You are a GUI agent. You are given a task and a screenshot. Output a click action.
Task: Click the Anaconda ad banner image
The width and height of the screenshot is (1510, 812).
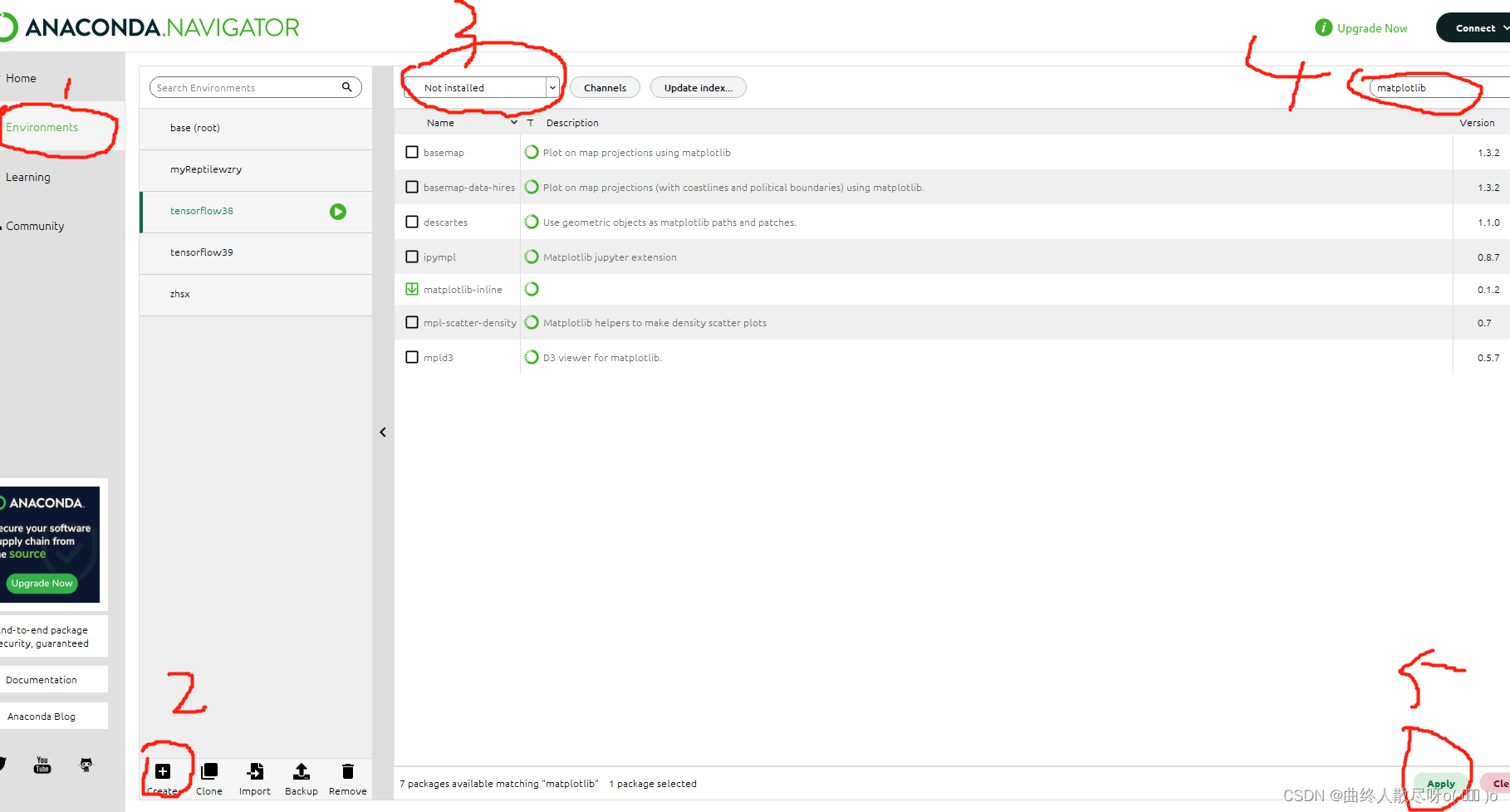pyautogui.click(x=50, y=544)
